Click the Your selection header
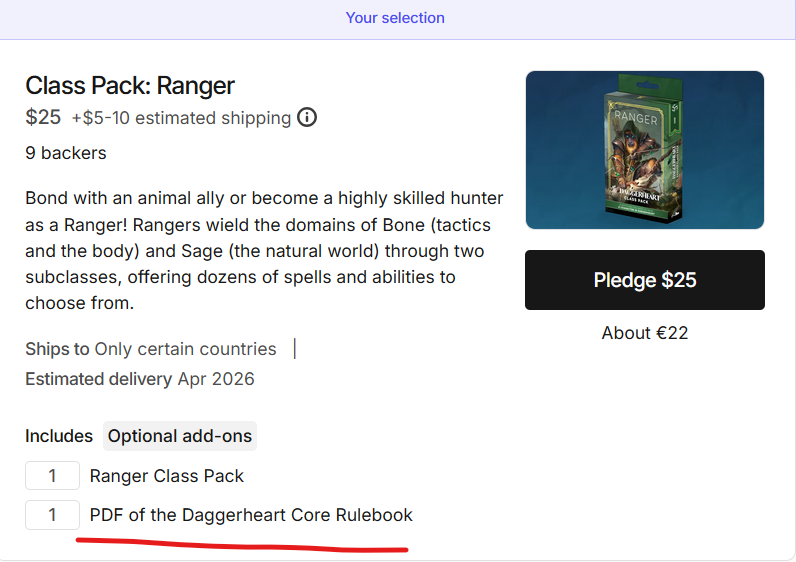The width and height of the screenshot is (796, 562). (x=395, y=18)
